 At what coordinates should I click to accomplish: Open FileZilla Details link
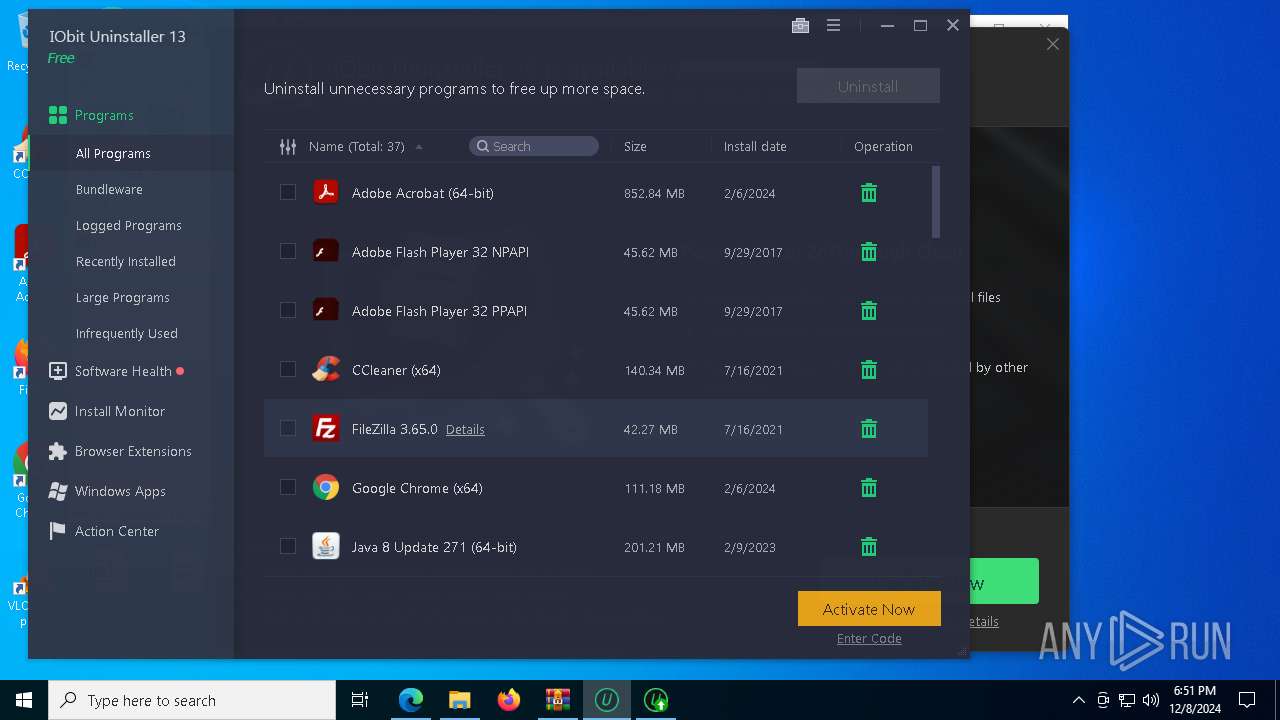point(465,429)
